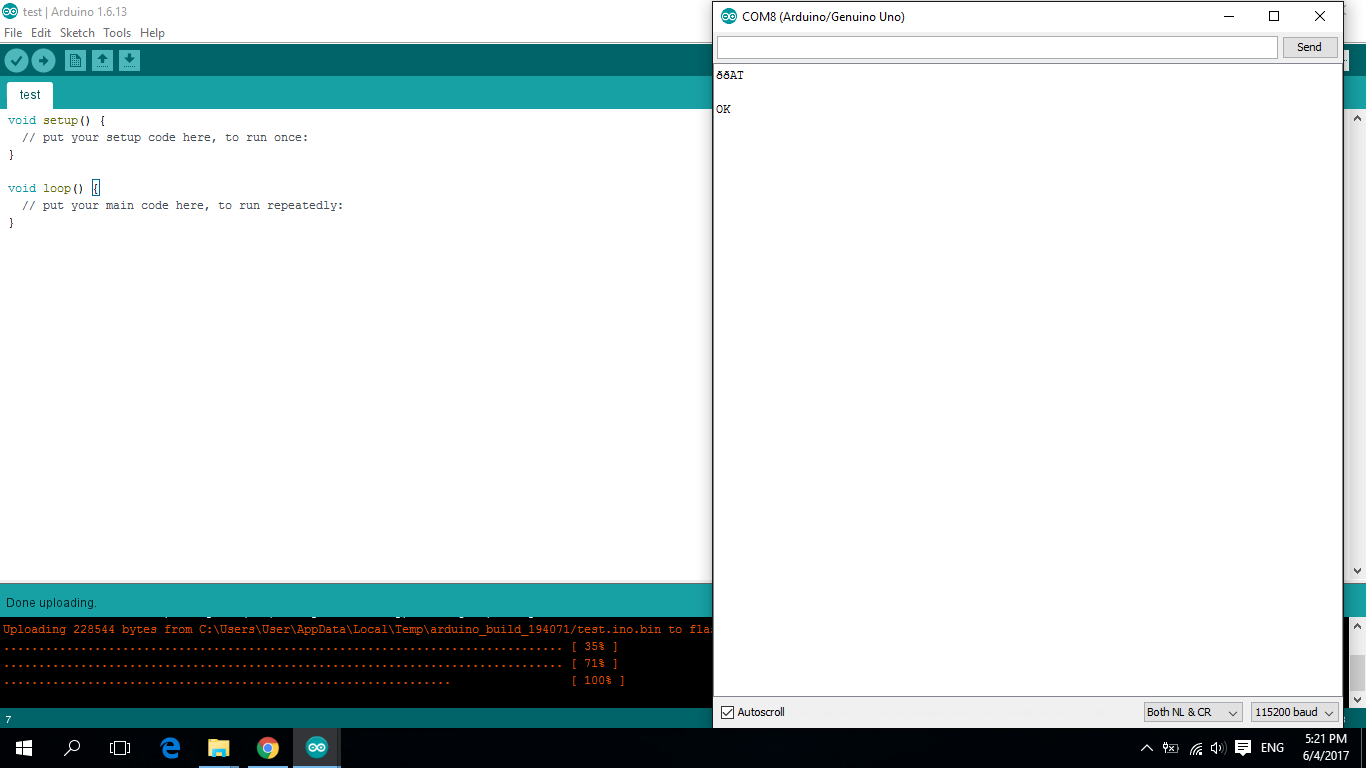1366x768 pixels.
Task: Create a new sketch with New icon
Action: coord(75,61)
